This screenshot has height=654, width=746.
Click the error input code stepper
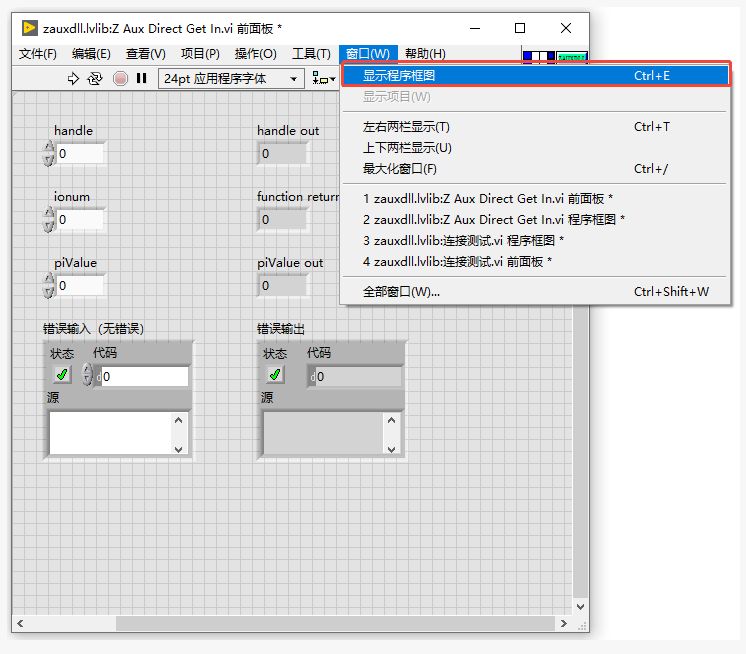88,376
